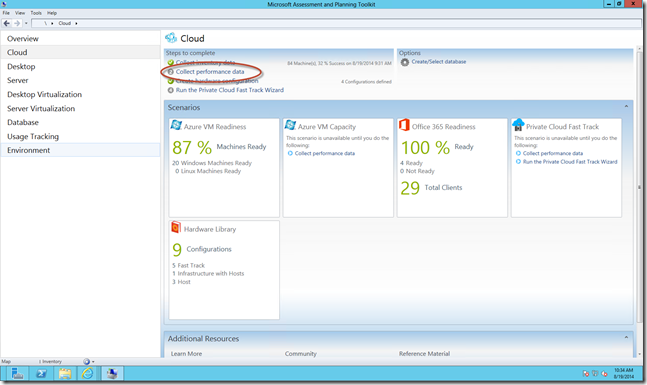This screenshot has height=385, width=647.
Task: Select Database in the left navigation
Action: 80,123
